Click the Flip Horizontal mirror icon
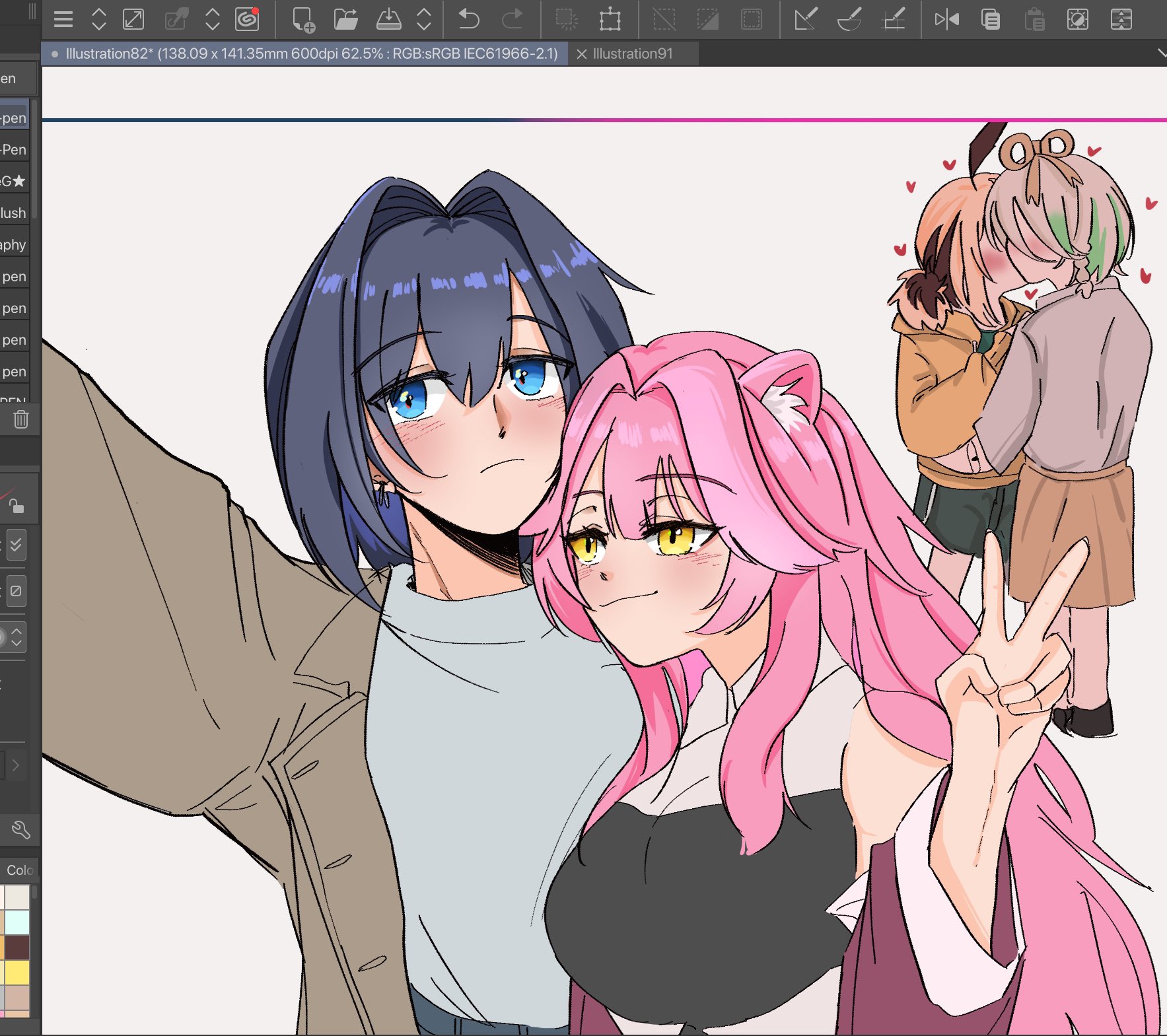Viewport: 1167px width, 1036px height. pyautogui.click(x=946, y=19)
